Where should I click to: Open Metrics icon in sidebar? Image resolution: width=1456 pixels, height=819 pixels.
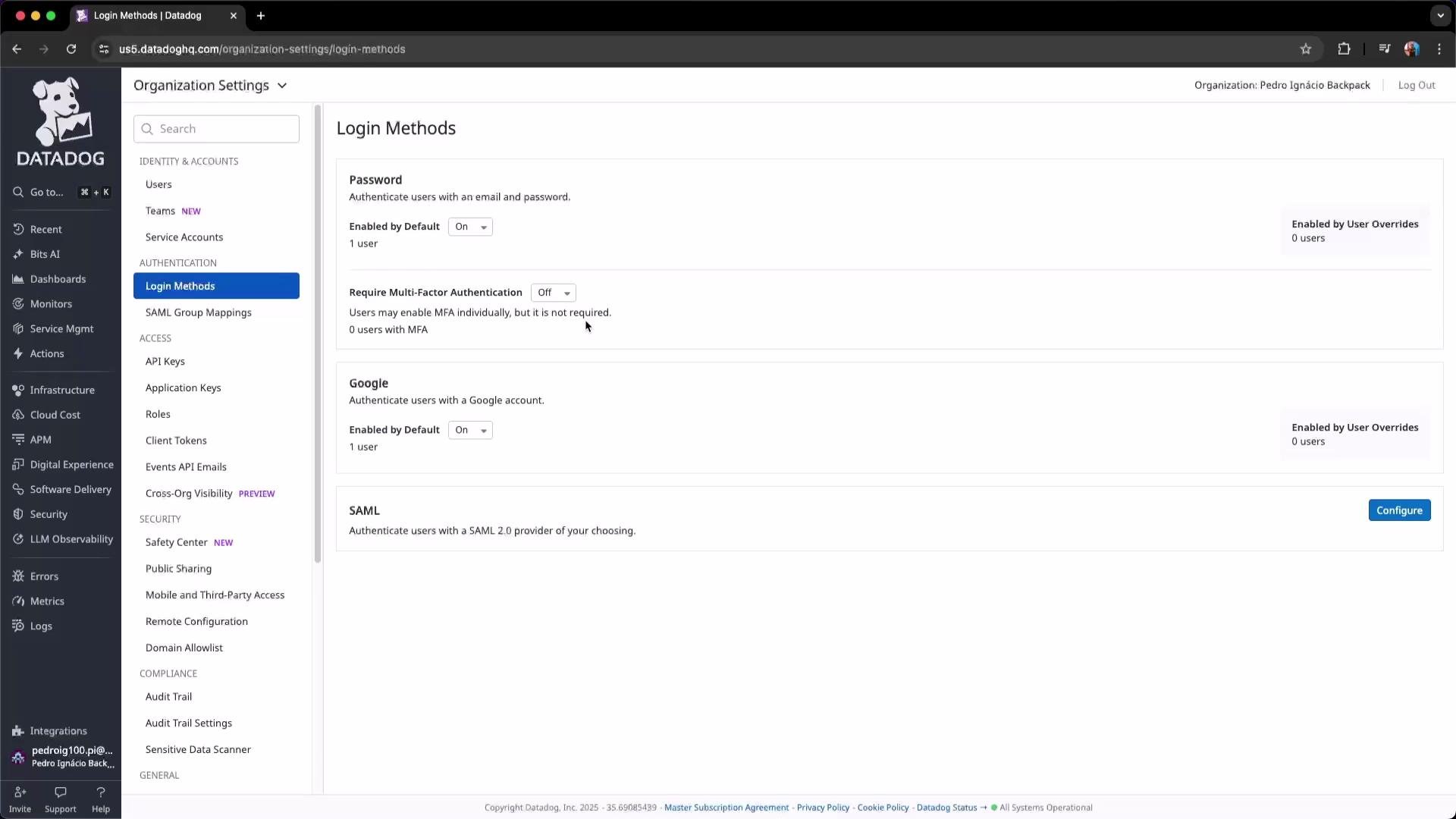pos(18,601)
